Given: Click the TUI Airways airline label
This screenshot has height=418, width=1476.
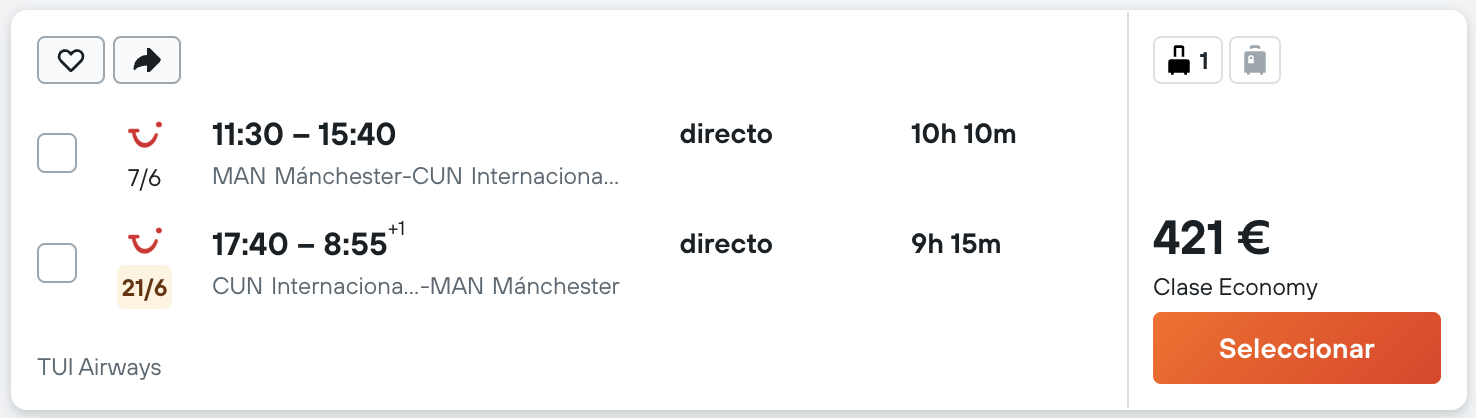Looking at the screenshot, I should coord(99,367).
